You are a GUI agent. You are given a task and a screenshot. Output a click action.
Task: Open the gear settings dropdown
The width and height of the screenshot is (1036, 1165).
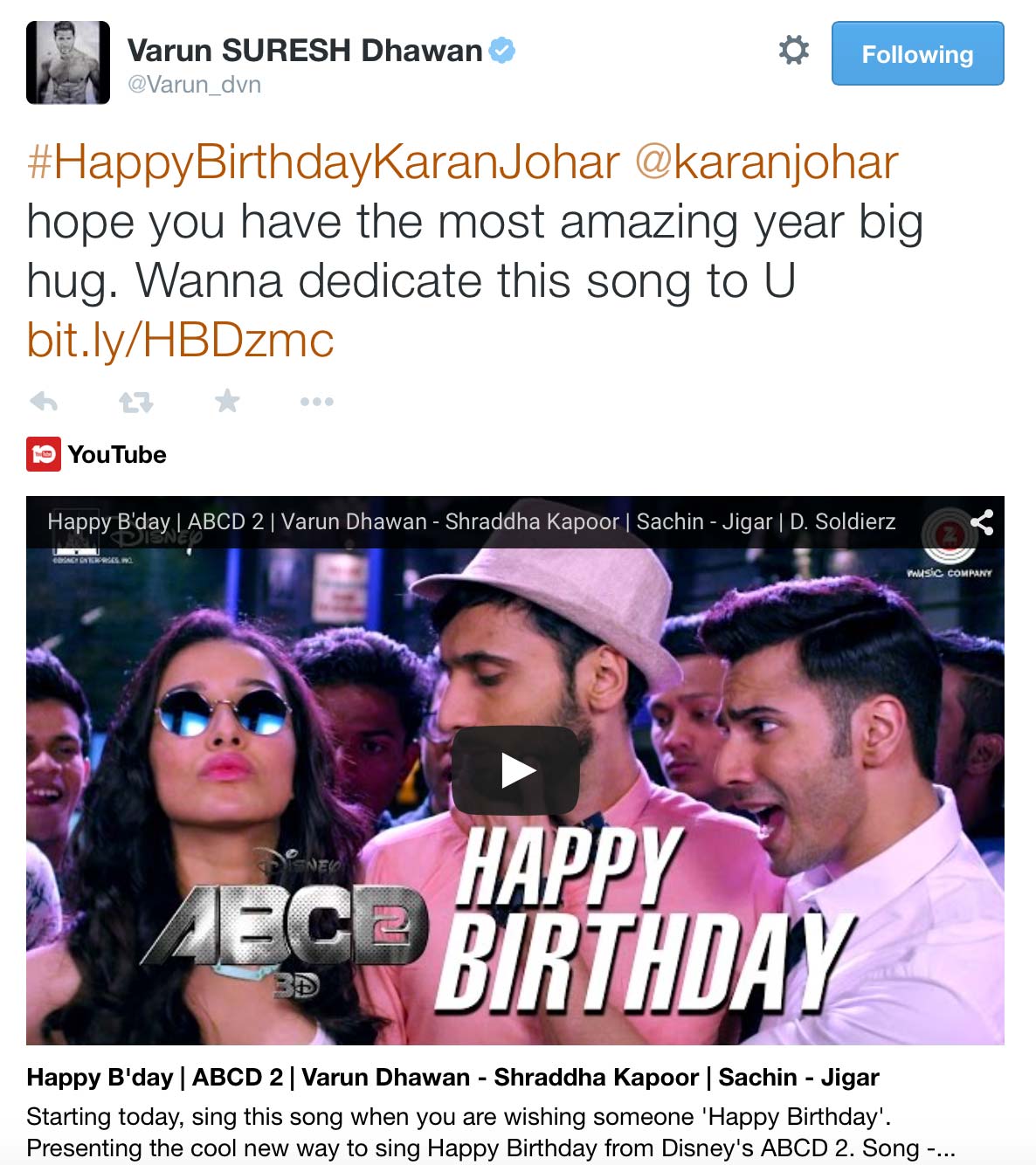pyautogui.click(x=793, y=50)
